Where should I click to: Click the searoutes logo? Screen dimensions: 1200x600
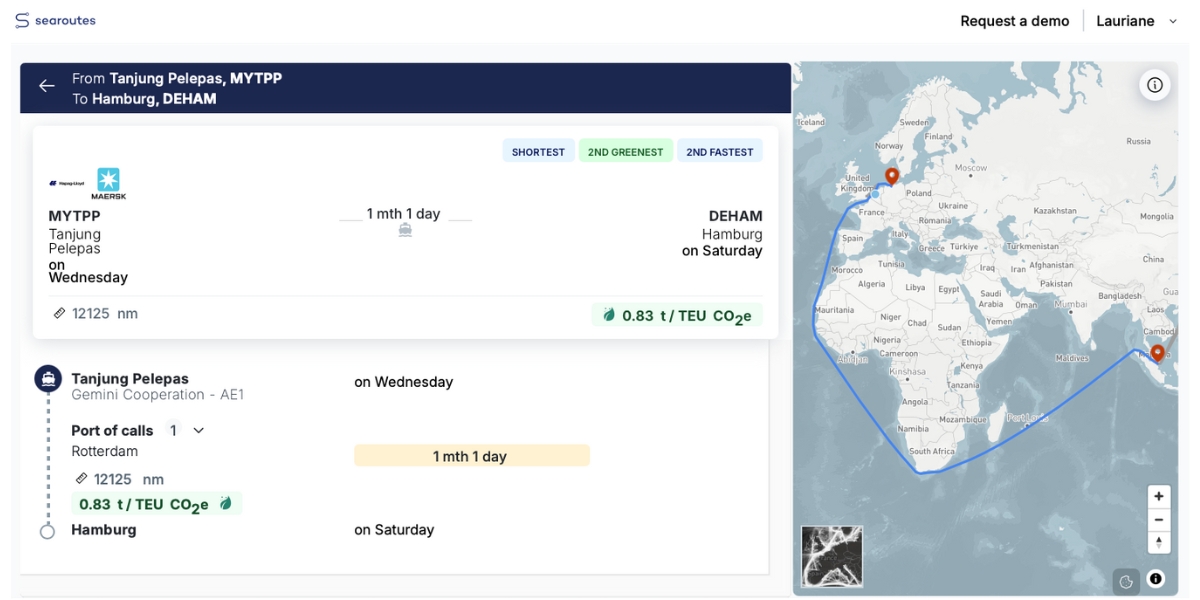[56, 20]
